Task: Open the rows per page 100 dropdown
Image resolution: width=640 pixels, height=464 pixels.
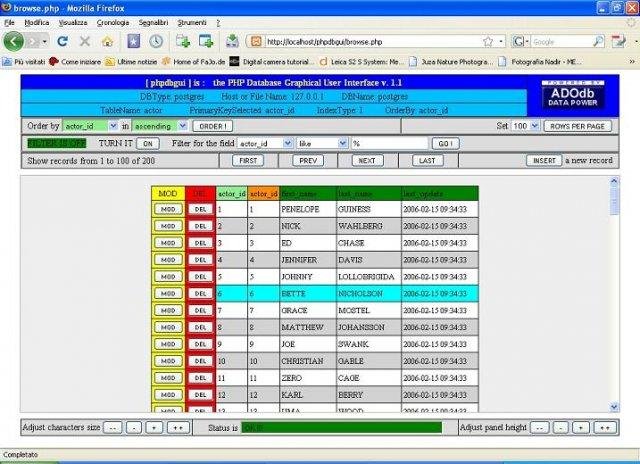Action: pos(536,126)
